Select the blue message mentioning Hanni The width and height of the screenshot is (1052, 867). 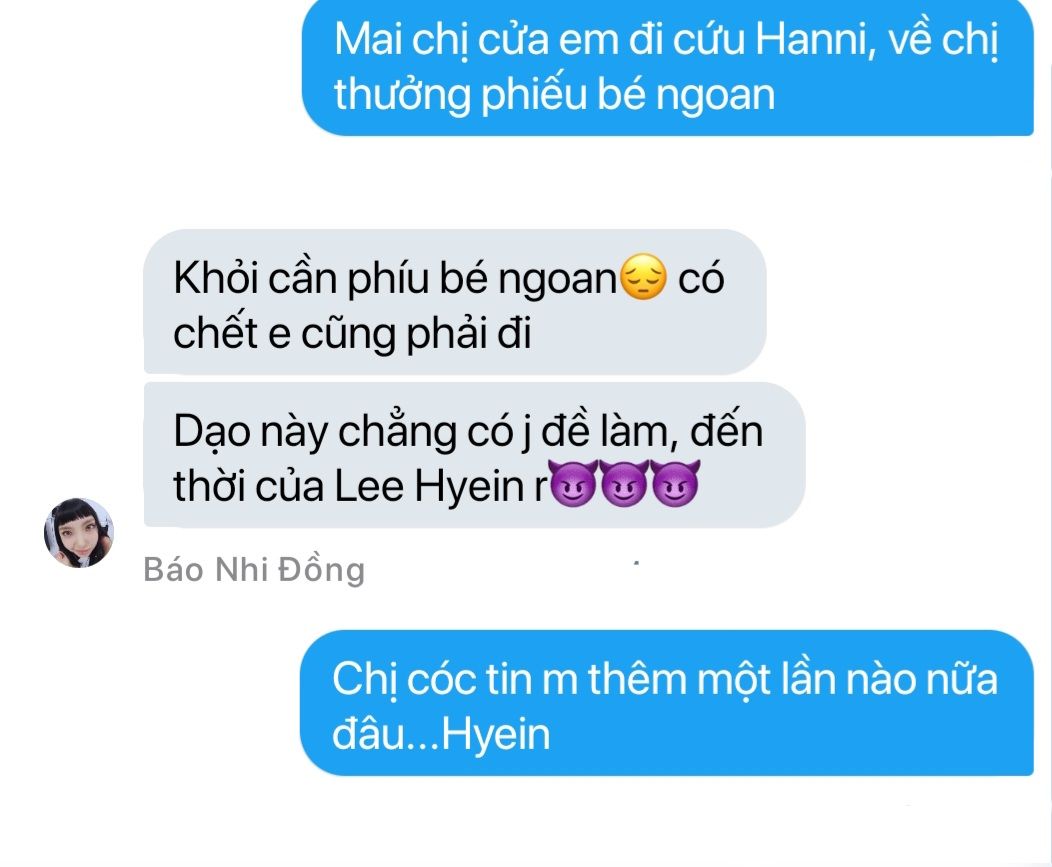(x=668, y=67)
